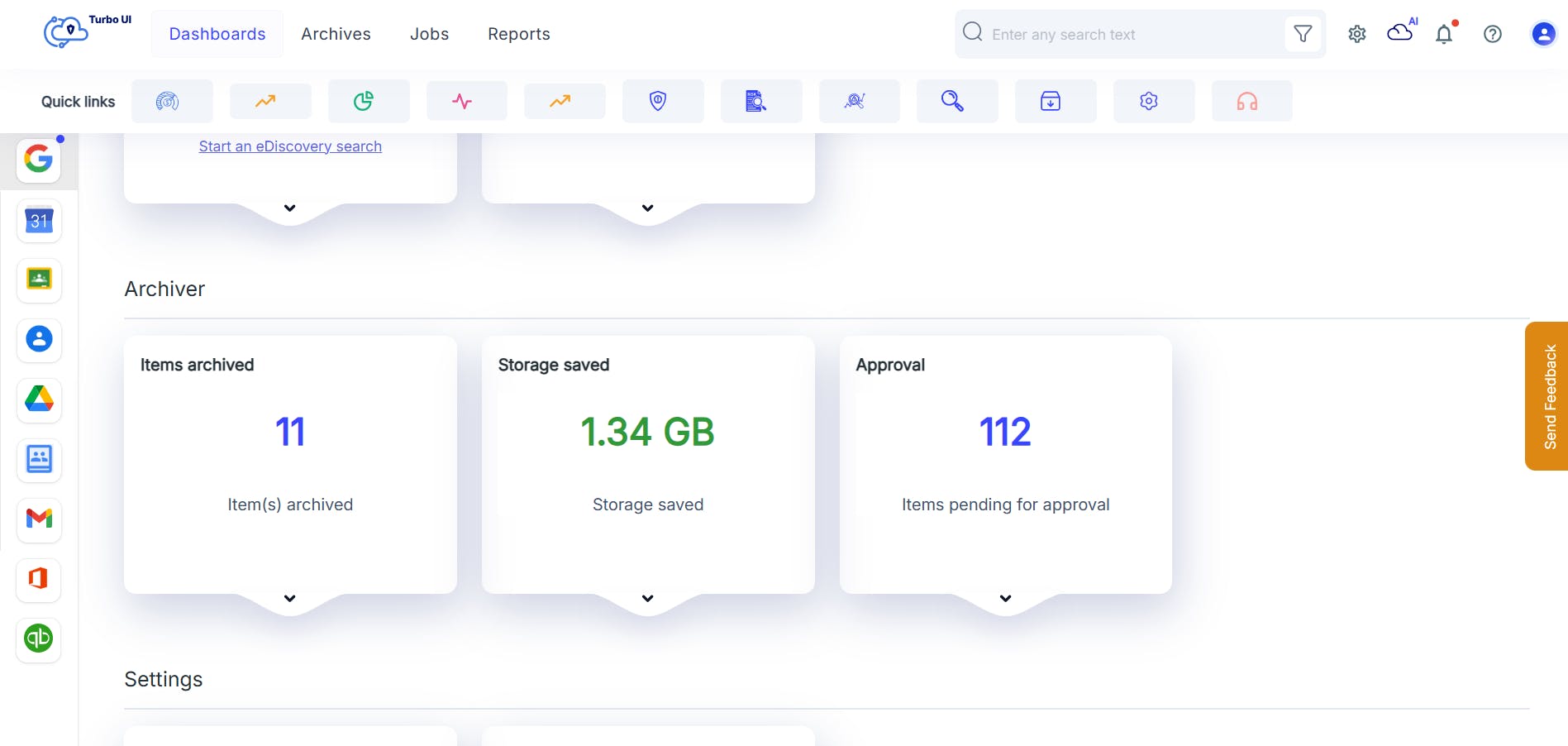Switch to the Archives tab
Image resolution: width=1568 pixels, height=746 pixels.
[336, 34]
